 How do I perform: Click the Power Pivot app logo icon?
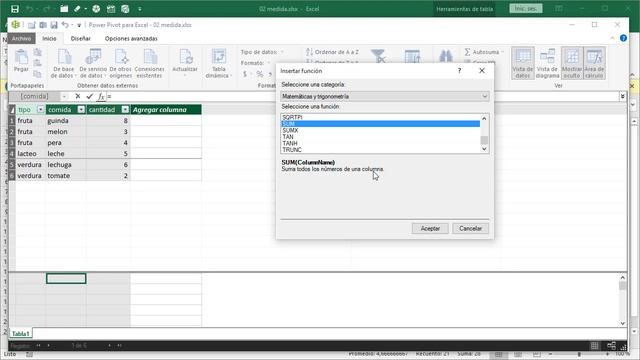16,24
